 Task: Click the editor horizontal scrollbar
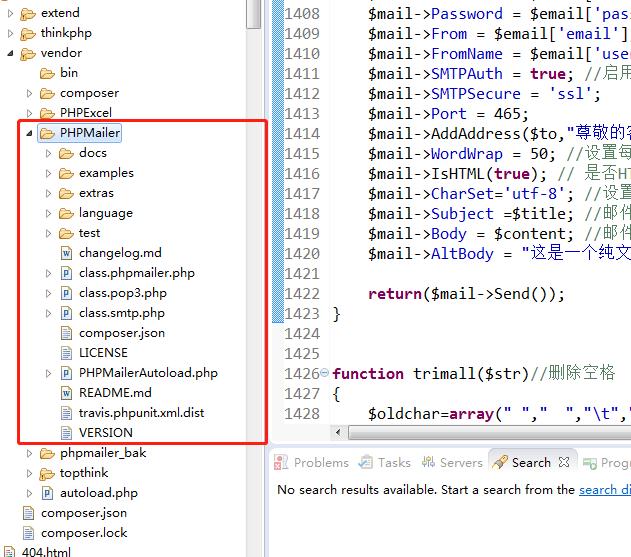point(480,432)
